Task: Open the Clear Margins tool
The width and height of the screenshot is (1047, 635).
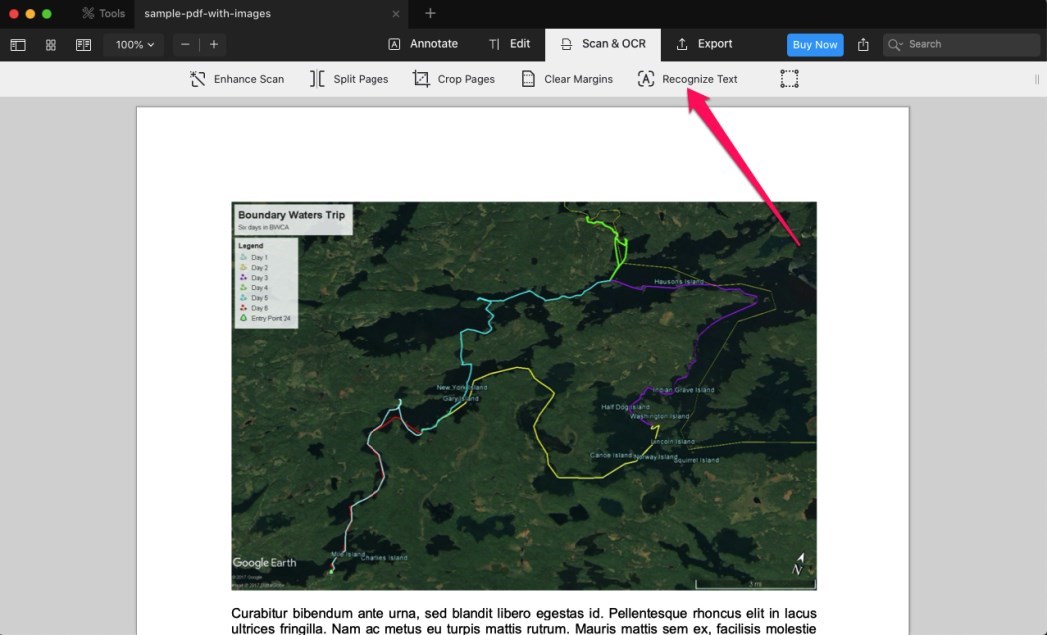Action: point(567,78)
